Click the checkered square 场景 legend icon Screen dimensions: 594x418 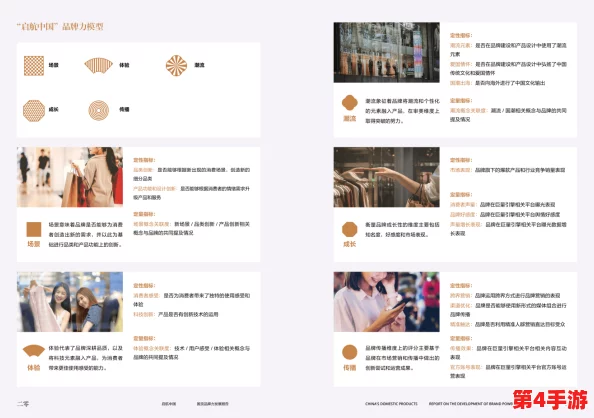click(34, 66)
